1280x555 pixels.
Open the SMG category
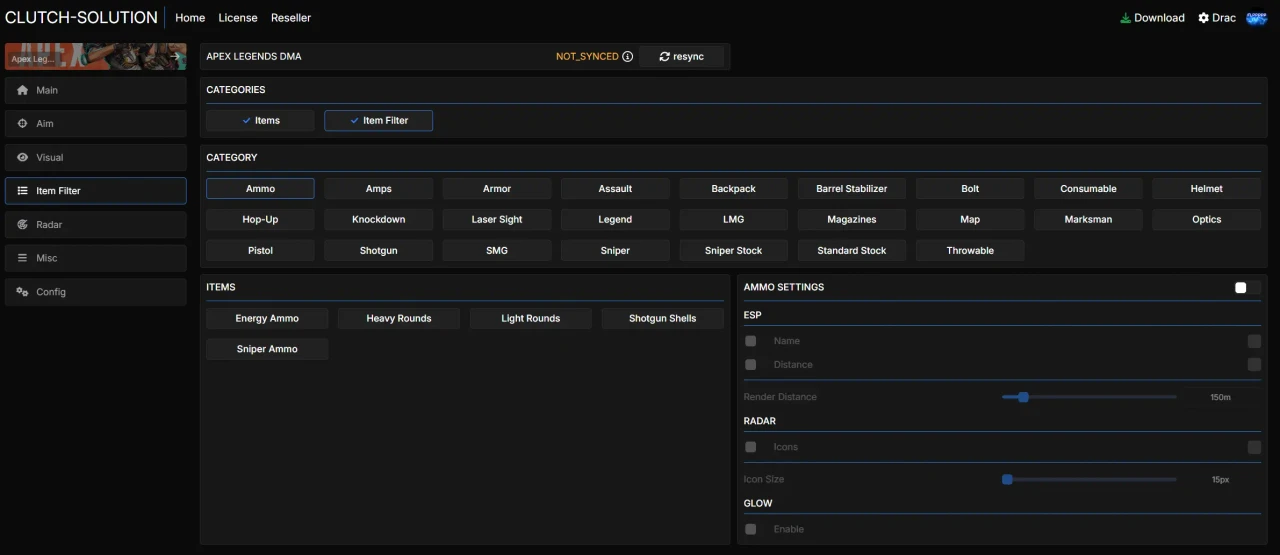click(497, 251)
